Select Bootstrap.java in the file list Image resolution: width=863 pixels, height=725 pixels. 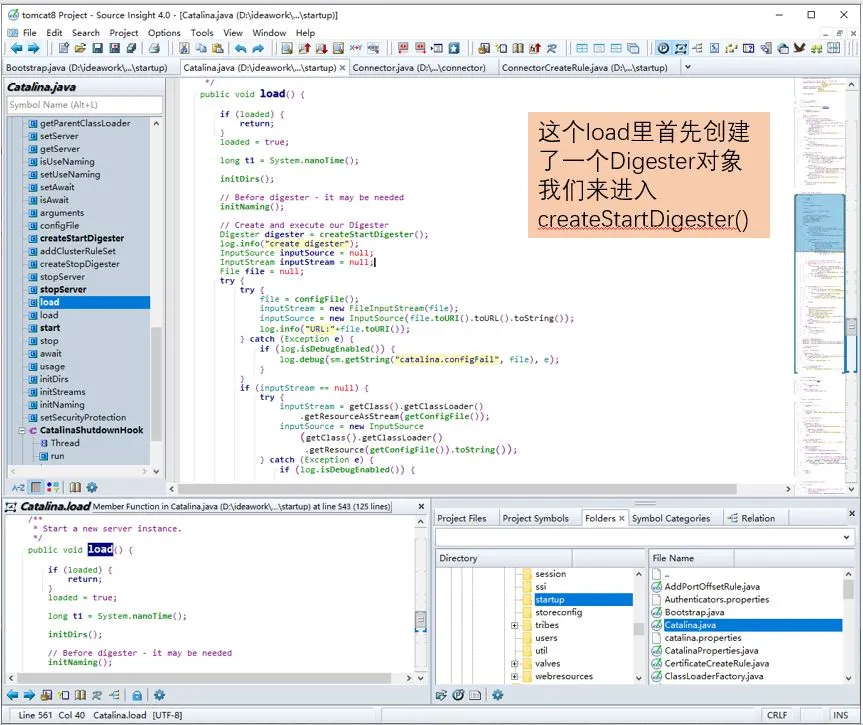694,613
